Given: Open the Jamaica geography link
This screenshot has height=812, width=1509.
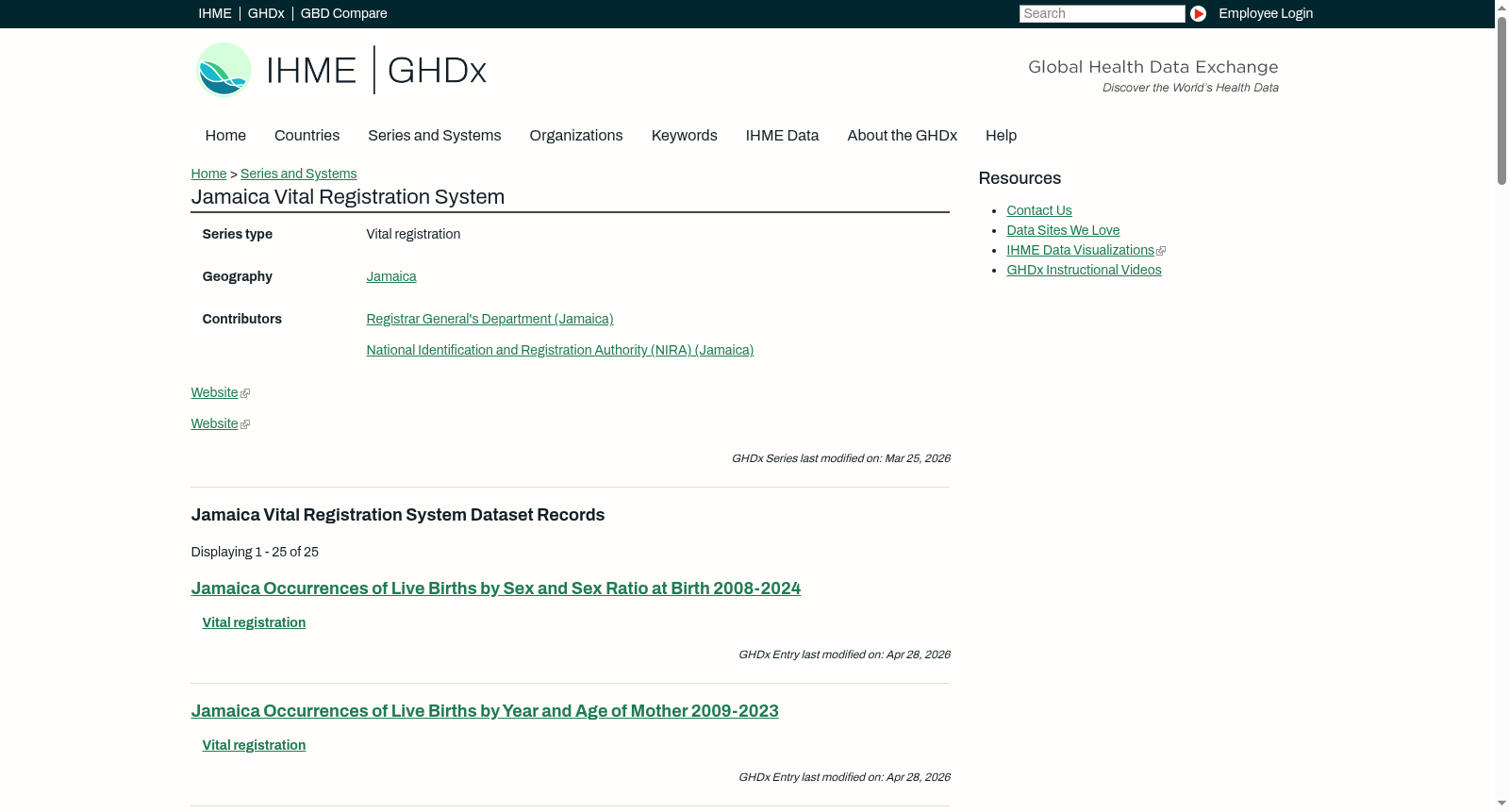Looking at the screenshot, I should click(391, 276).
